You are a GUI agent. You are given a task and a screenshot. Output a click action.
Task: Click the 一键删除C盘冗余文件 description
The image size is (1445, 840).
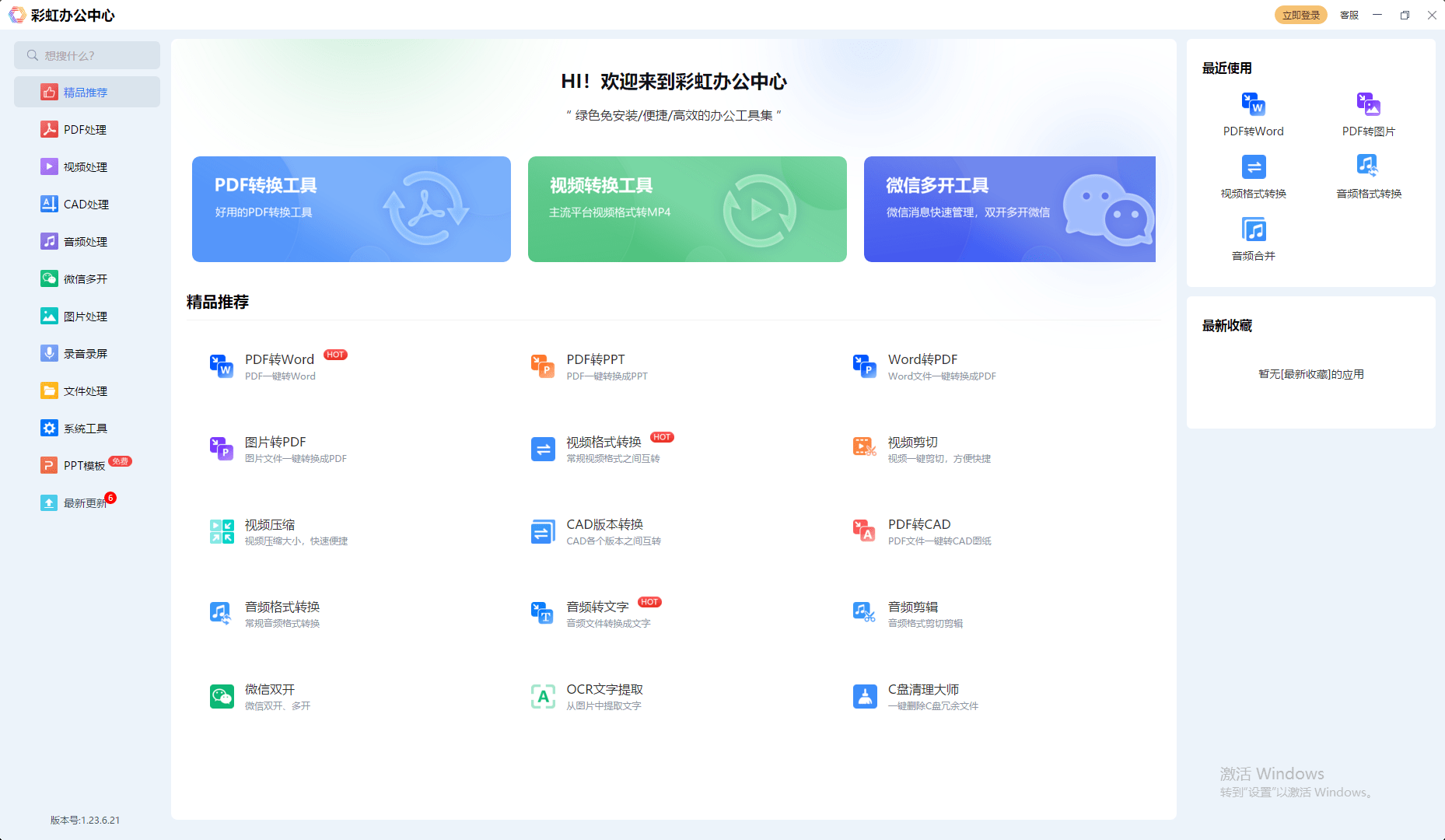coord(933,706)
